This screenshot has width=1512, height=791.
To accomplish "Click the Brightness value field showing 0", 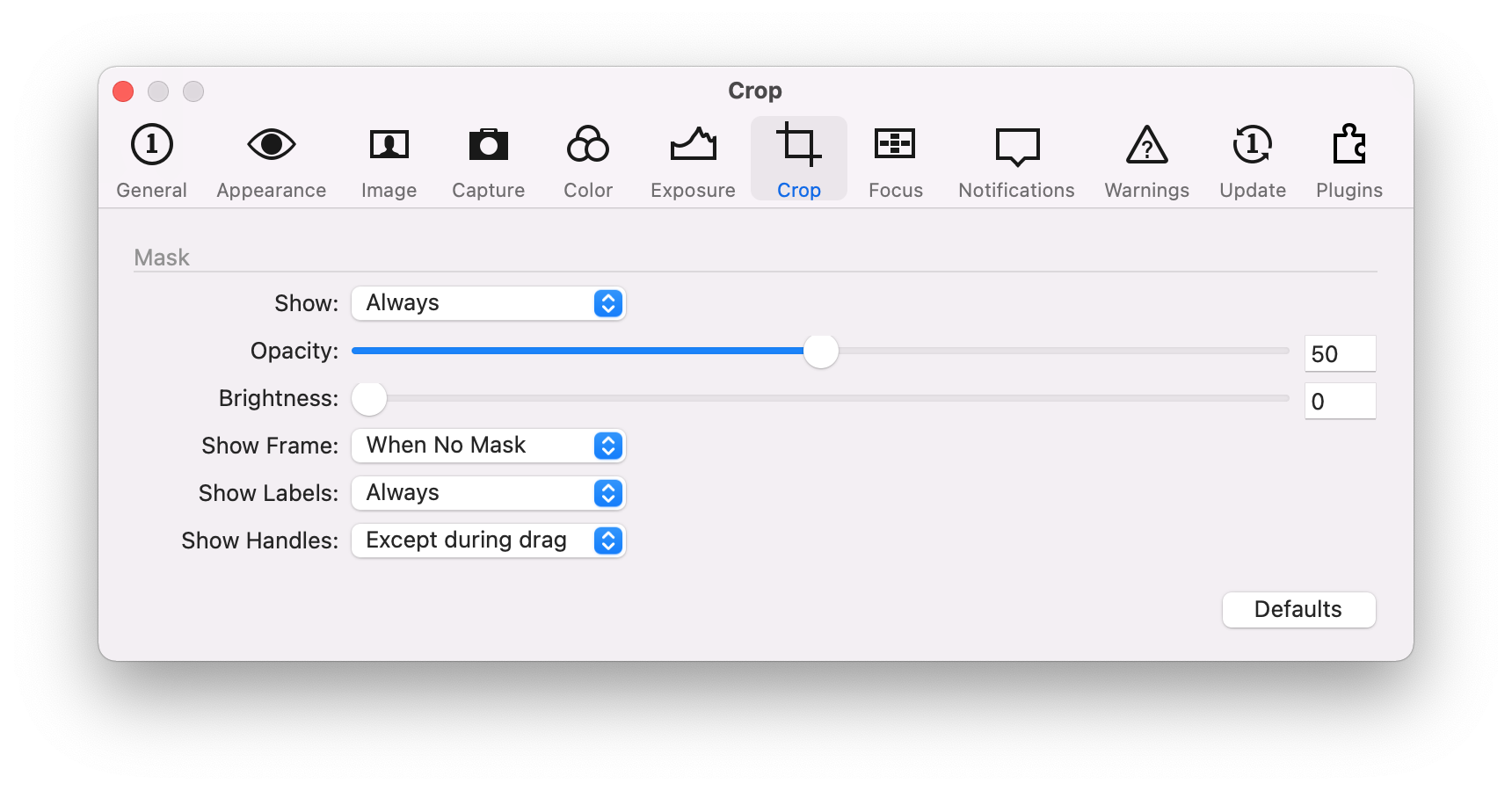I will tap(1340, 401).
